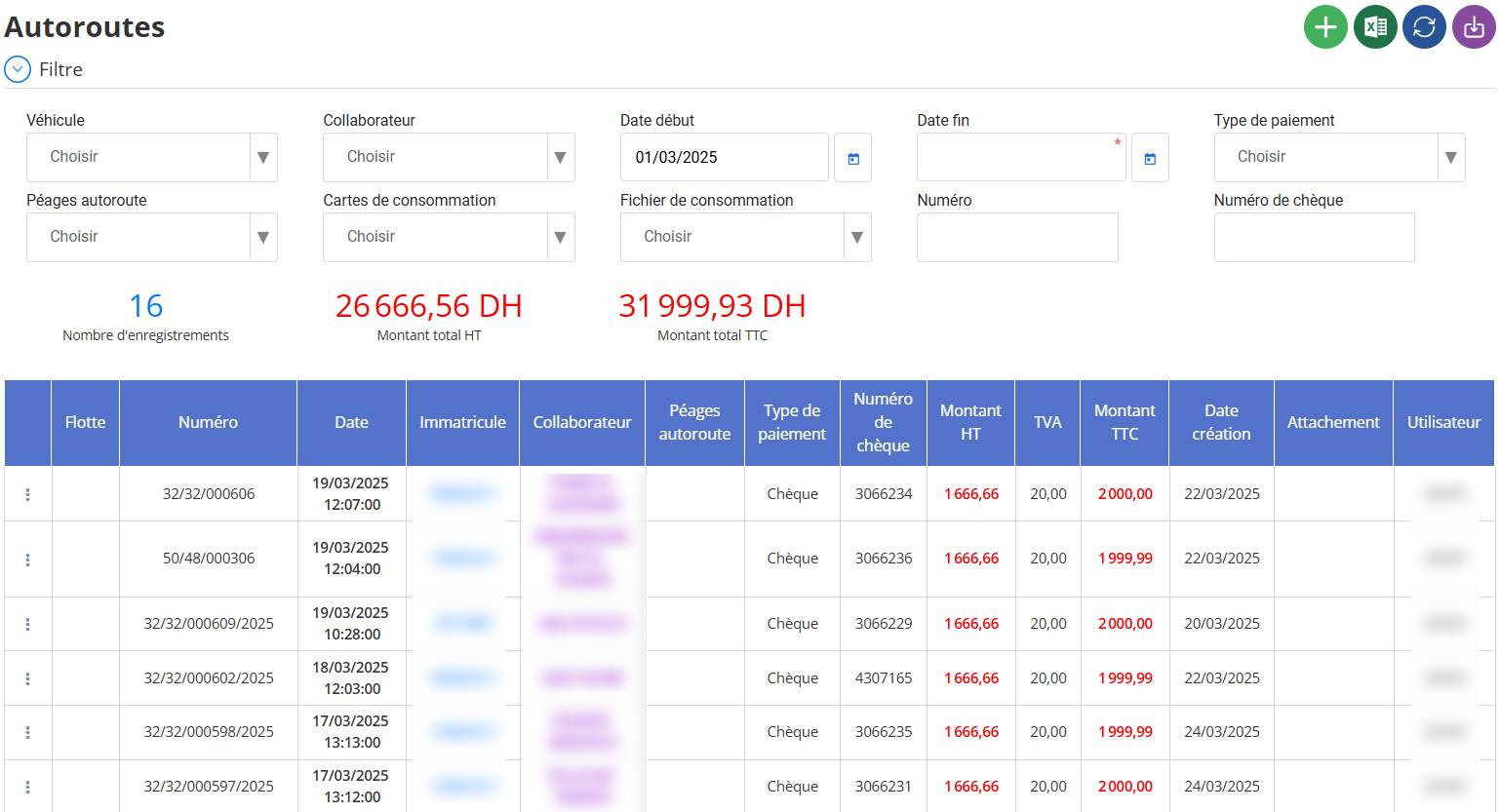Open the Type de paiement filter dropdown
Screen dimensions: 1500x812
[1339, 157]
